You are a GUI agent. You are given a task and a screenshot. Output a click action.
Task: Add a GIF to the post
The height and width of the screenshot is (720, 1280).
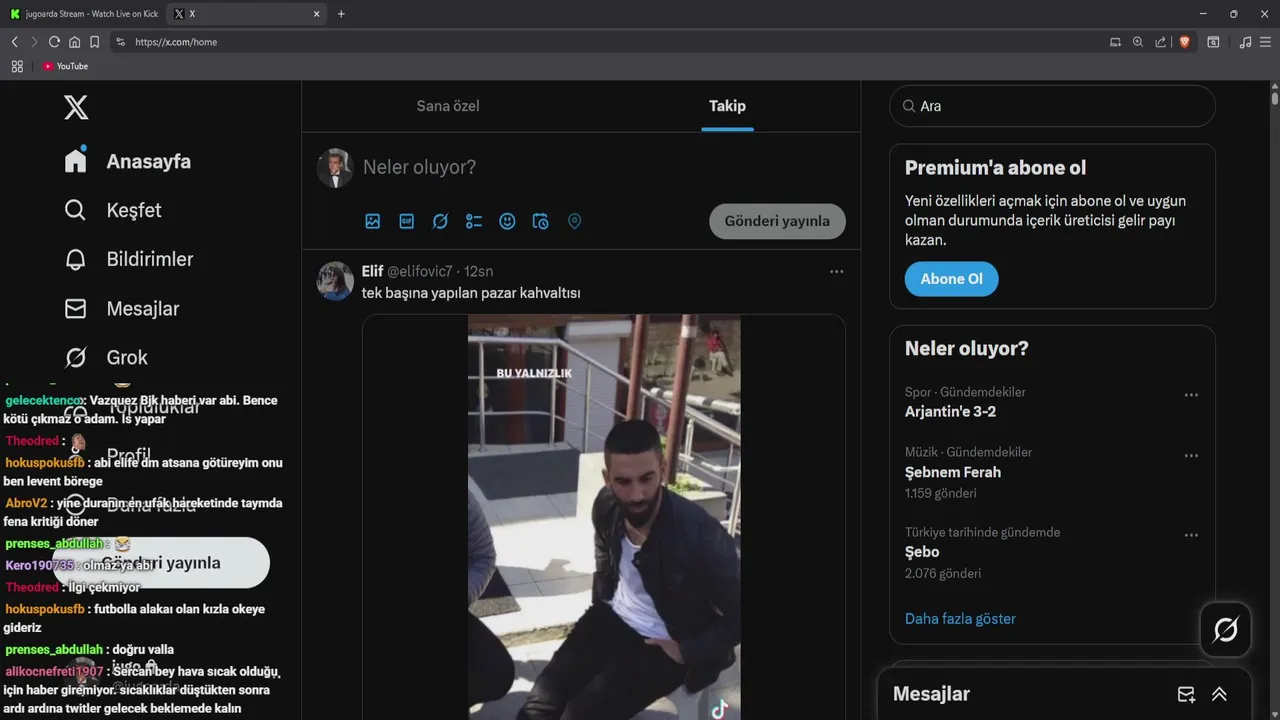coord(407,221)
